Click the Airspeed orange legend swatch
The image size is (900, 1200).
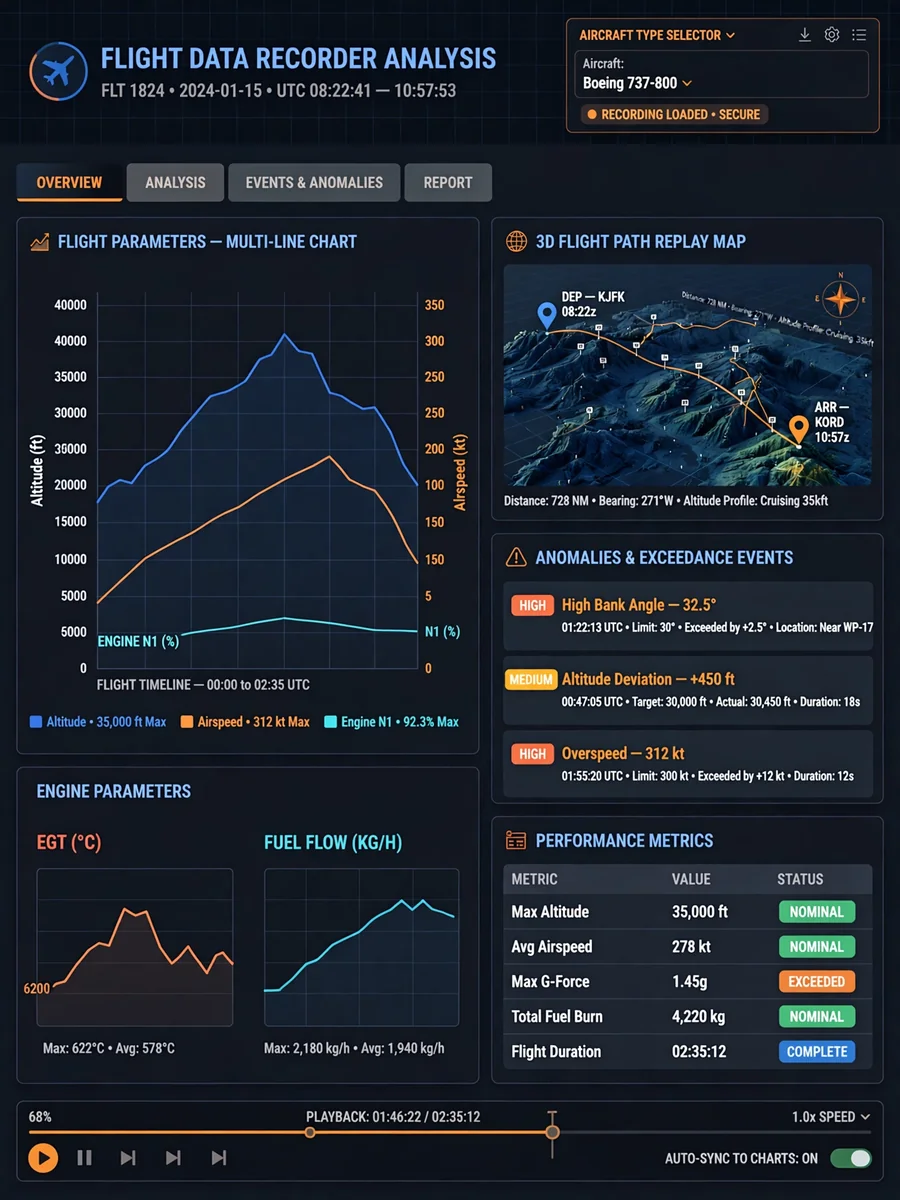tap(187, 722)
